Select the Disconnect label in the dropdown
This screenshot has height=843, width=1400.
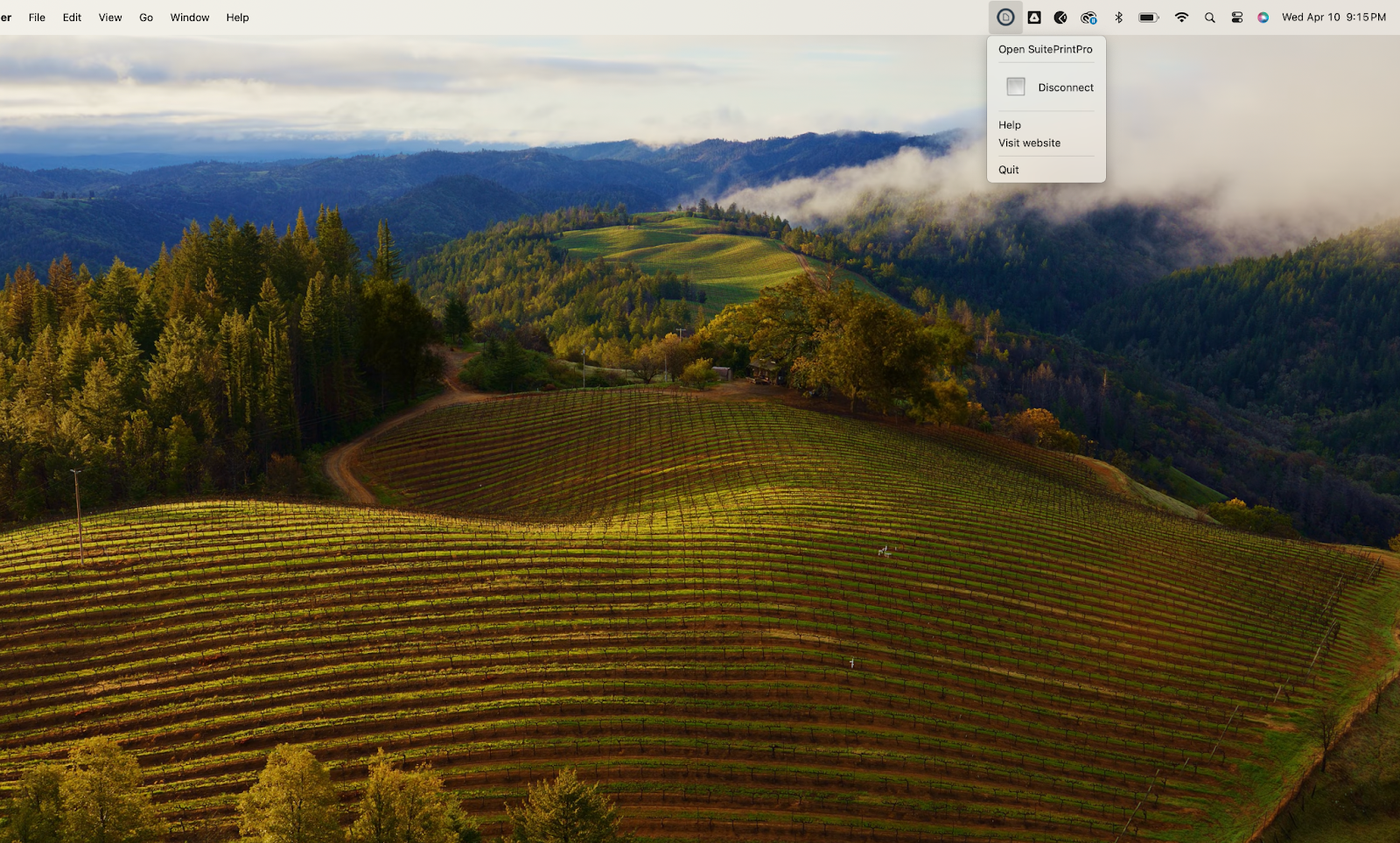[1066, 88]
